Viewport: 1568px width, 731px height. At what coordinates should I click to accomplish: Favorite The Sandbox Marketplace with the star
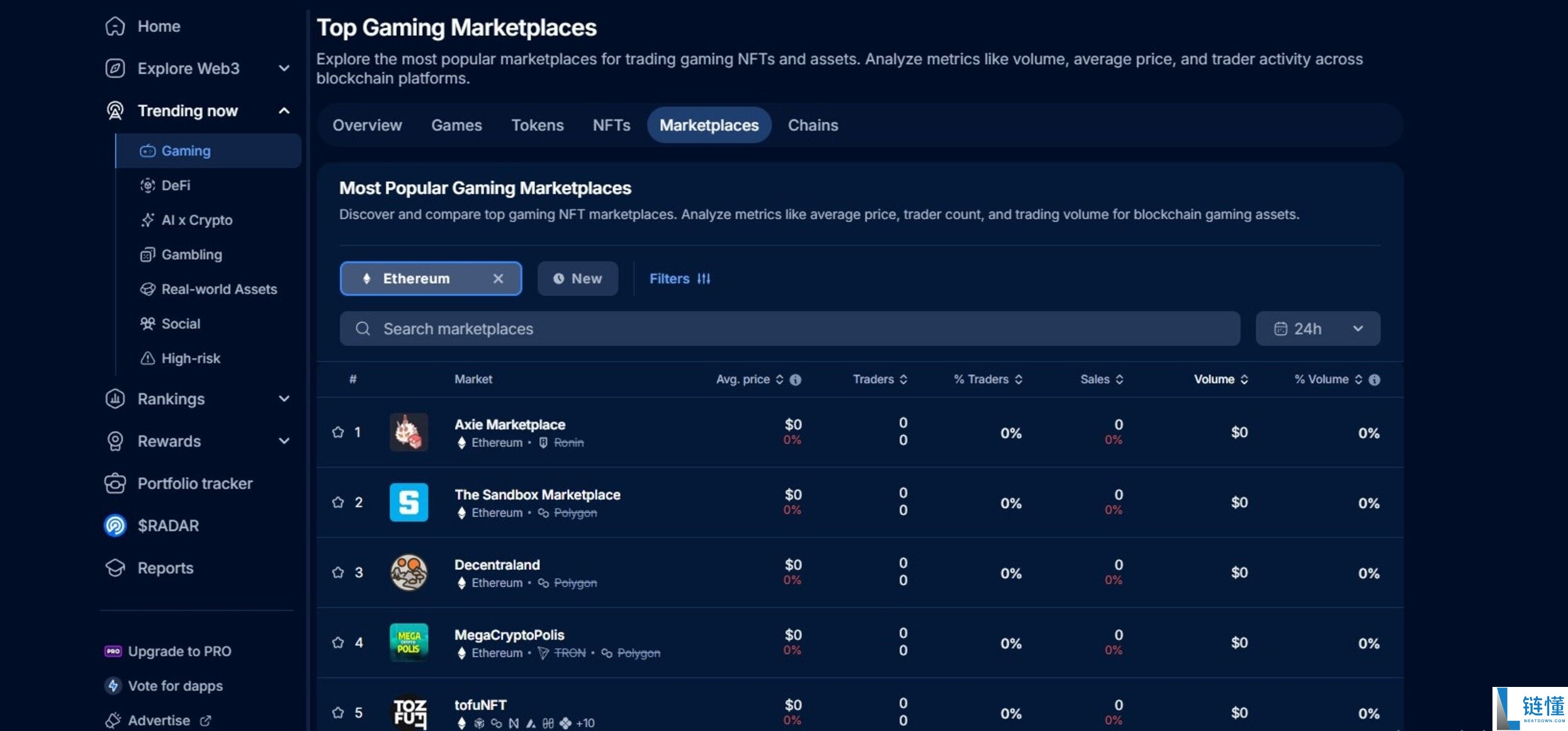tap(338, 502)
